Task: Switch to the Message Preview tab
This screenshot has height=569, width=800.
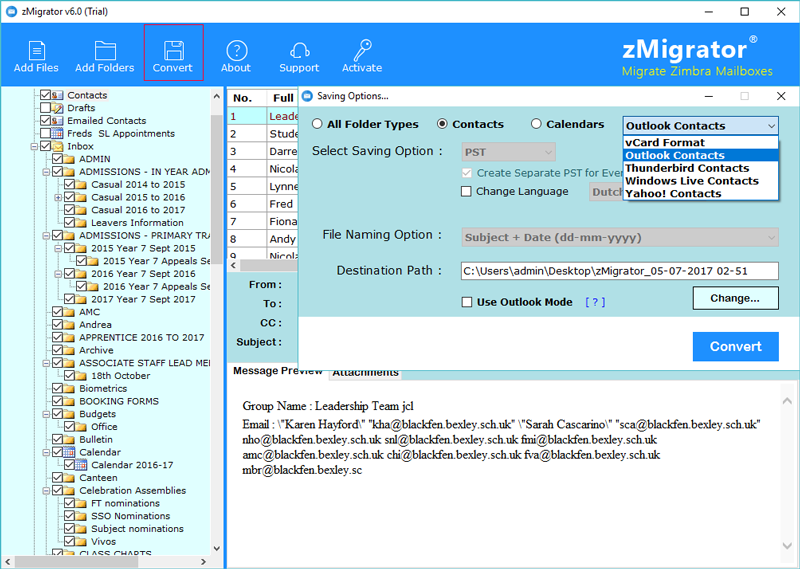Action: coord(278,371)
